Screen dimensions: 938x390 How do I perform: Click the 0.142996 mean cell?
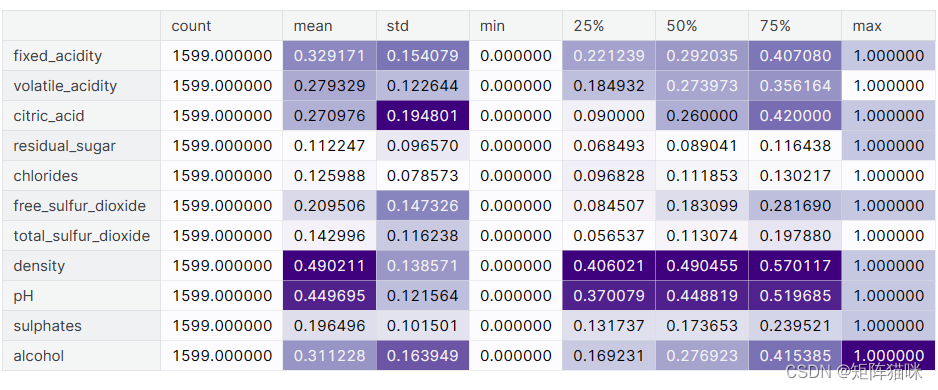point(330,236)
